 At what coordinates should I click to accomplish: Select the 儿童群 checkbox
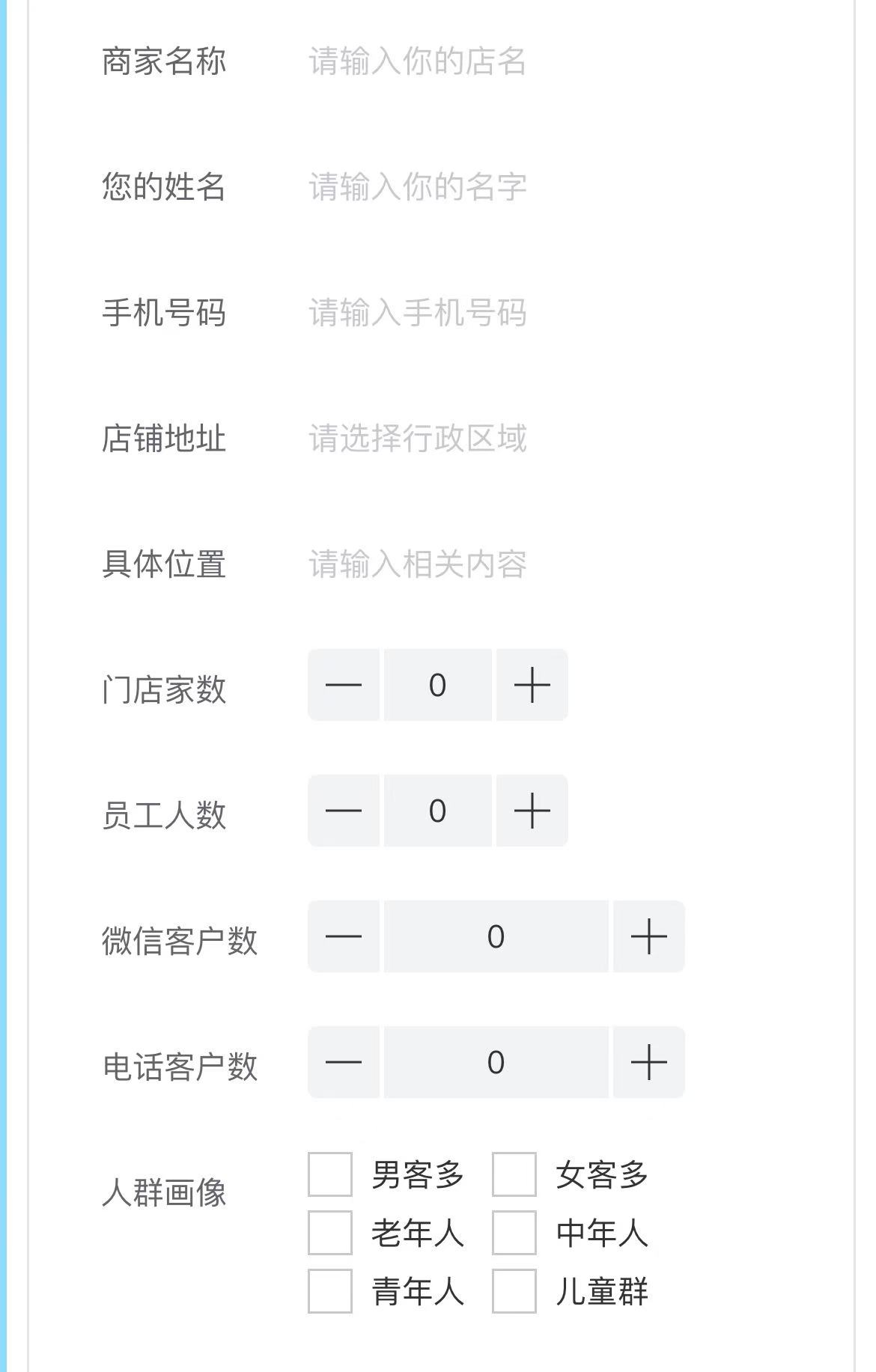click(514, 1290)
